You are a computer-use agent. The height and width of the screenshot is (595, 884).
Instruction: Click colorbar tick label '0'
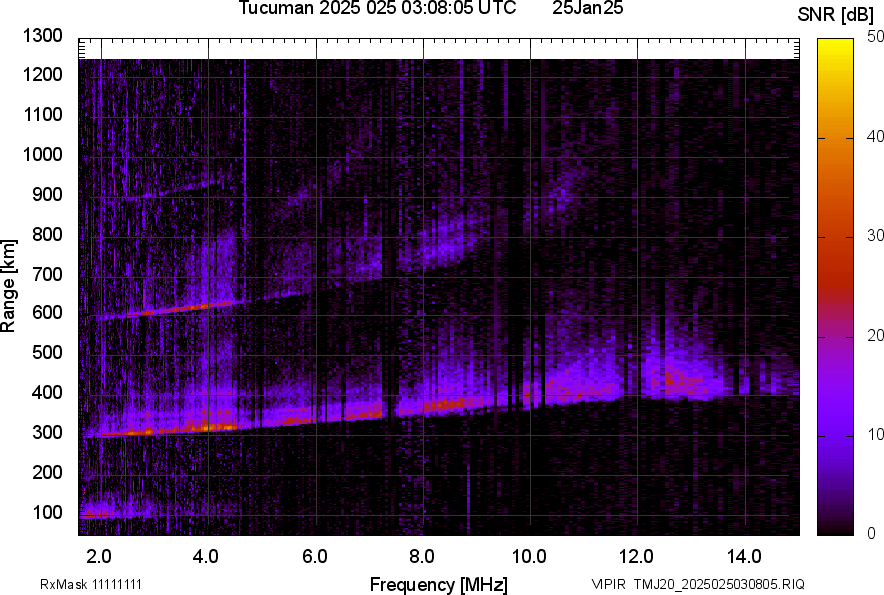click(x=871, y=533)
